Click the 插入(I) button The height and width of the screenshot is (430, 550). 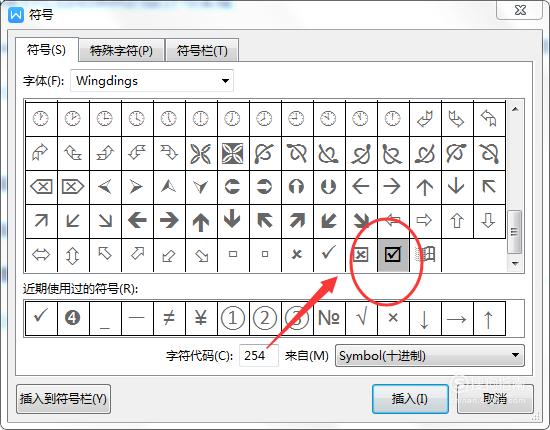410,399
